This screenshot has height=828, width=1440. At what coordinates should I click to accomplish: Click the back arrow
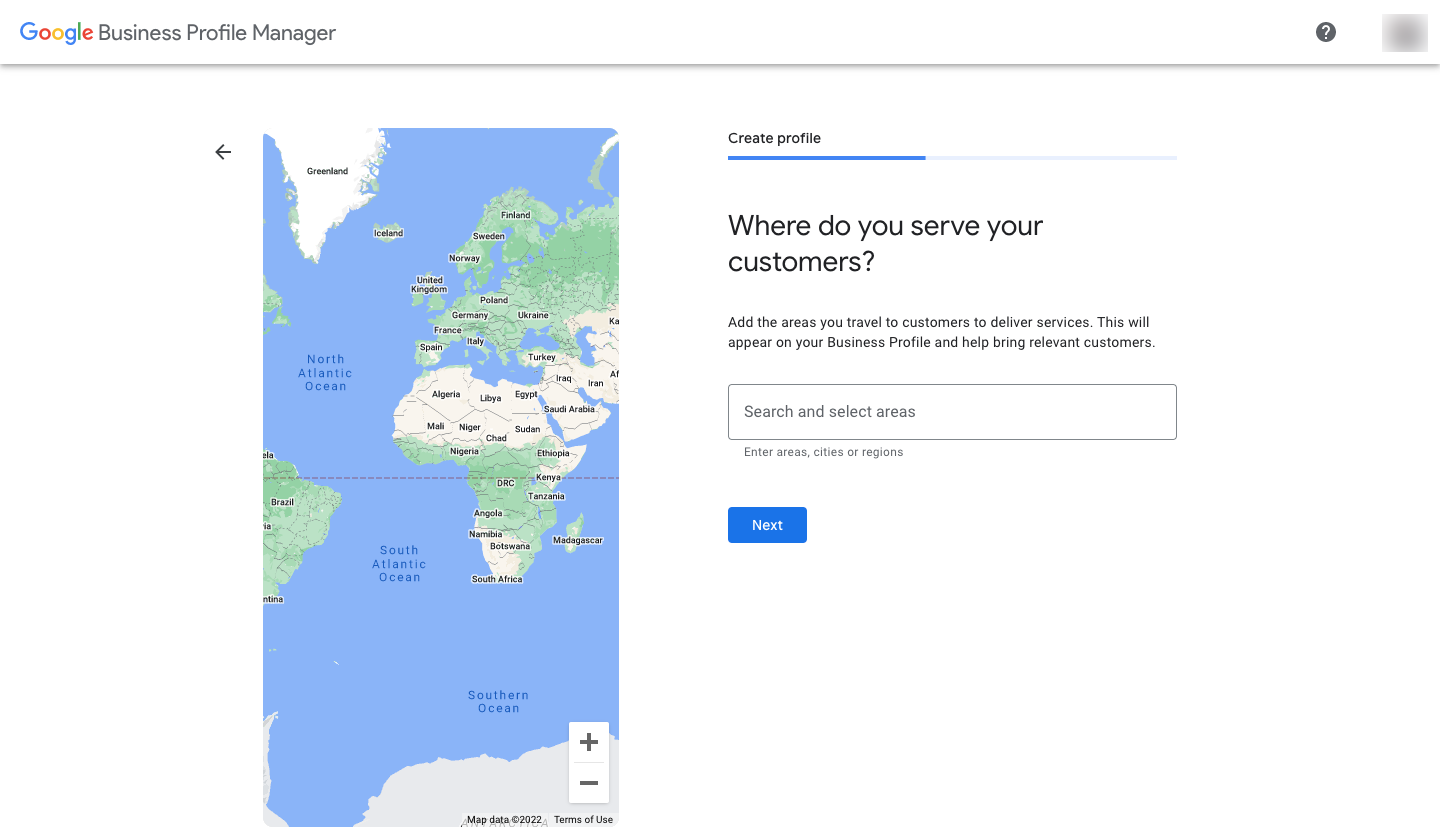coord(222,151)
